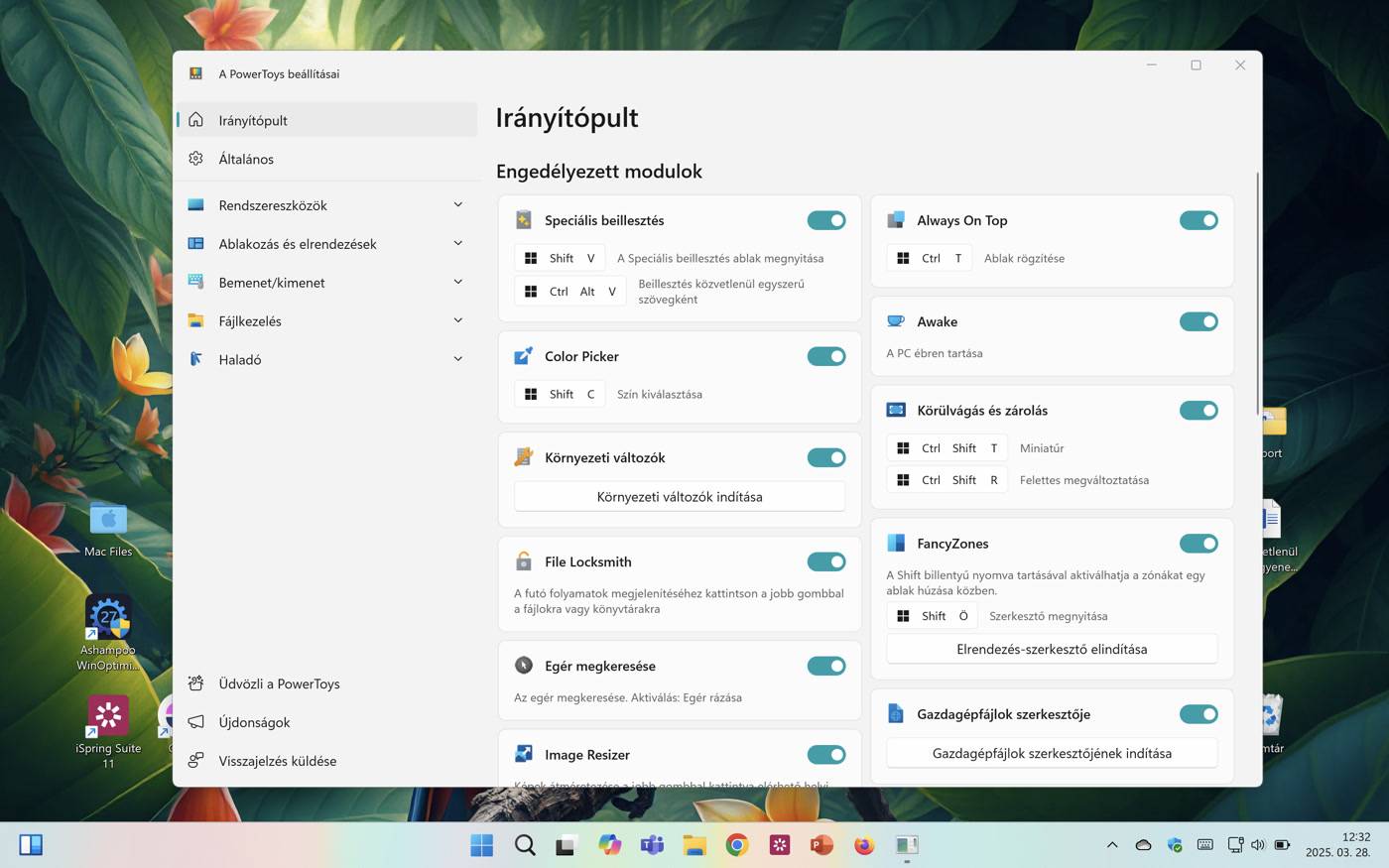Toggle FancyZones off
Viewport: 1389px width, 868px height.
[1199, 543]
